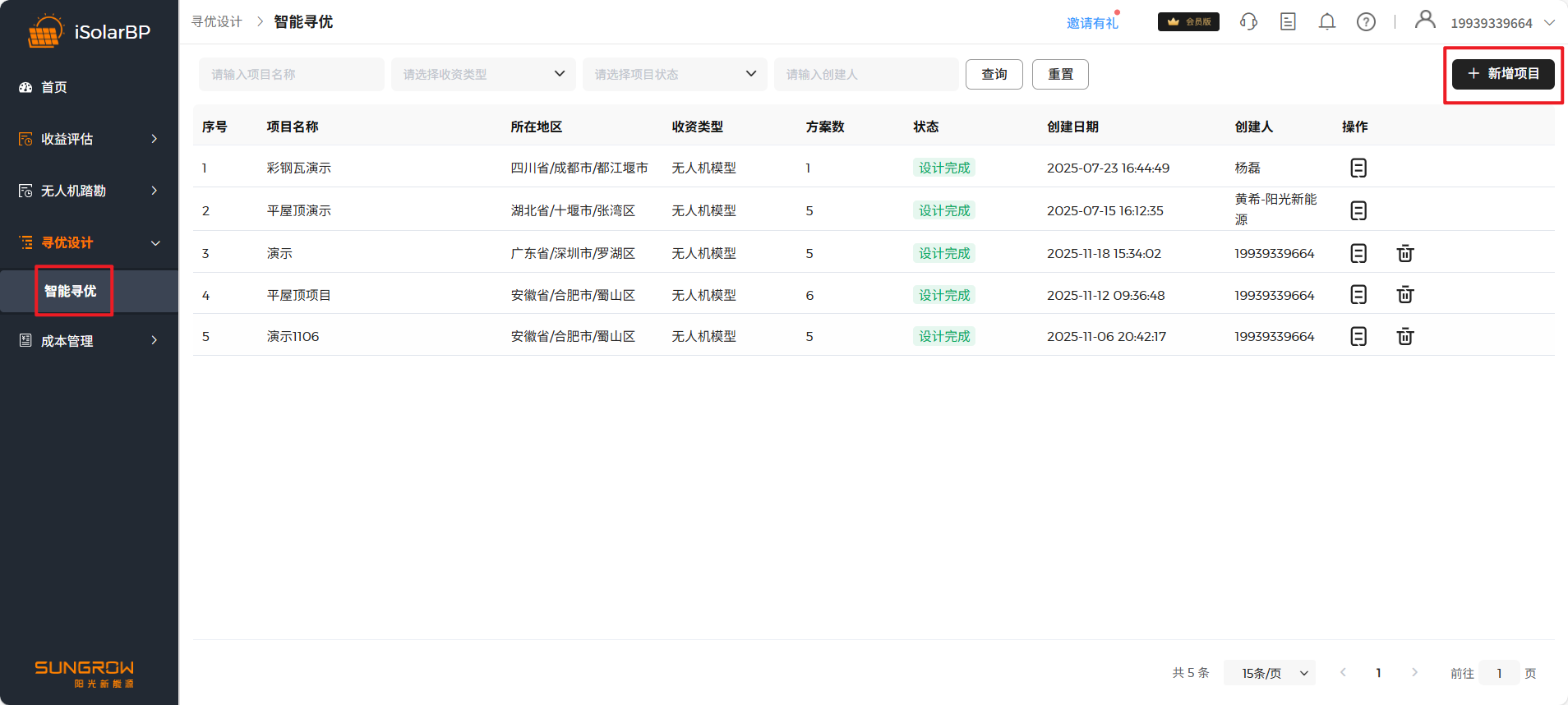Select 智能寻优 submenu item

[x=71, y=291]
